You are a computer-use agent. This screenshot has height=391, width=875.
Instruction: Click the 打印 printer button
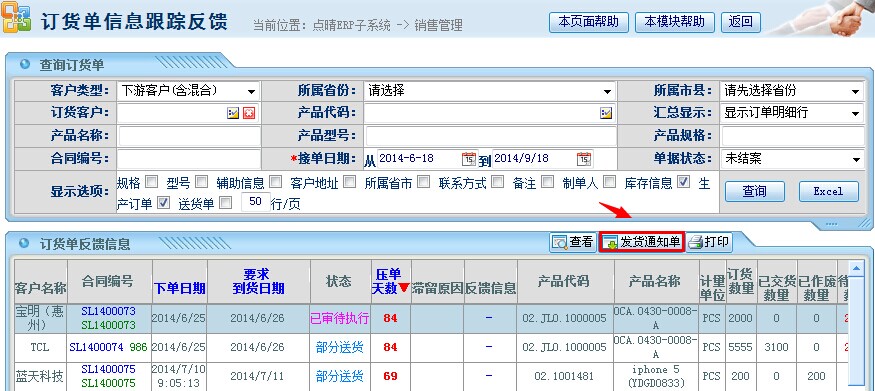point(709,242)
